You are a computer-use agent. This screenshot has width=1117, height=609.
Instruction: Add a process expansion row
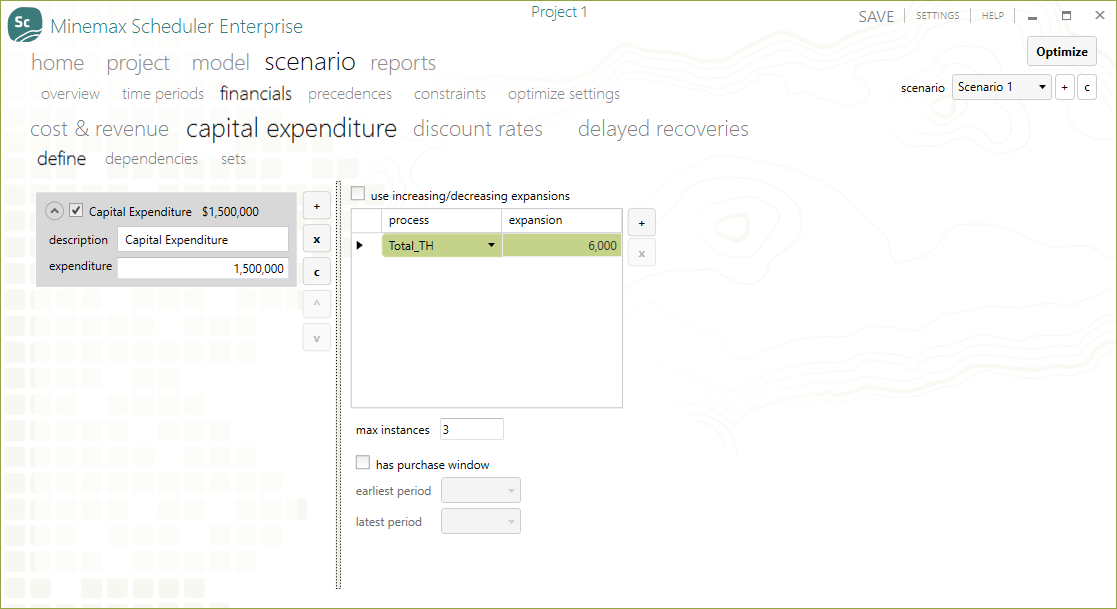[641, 223]
